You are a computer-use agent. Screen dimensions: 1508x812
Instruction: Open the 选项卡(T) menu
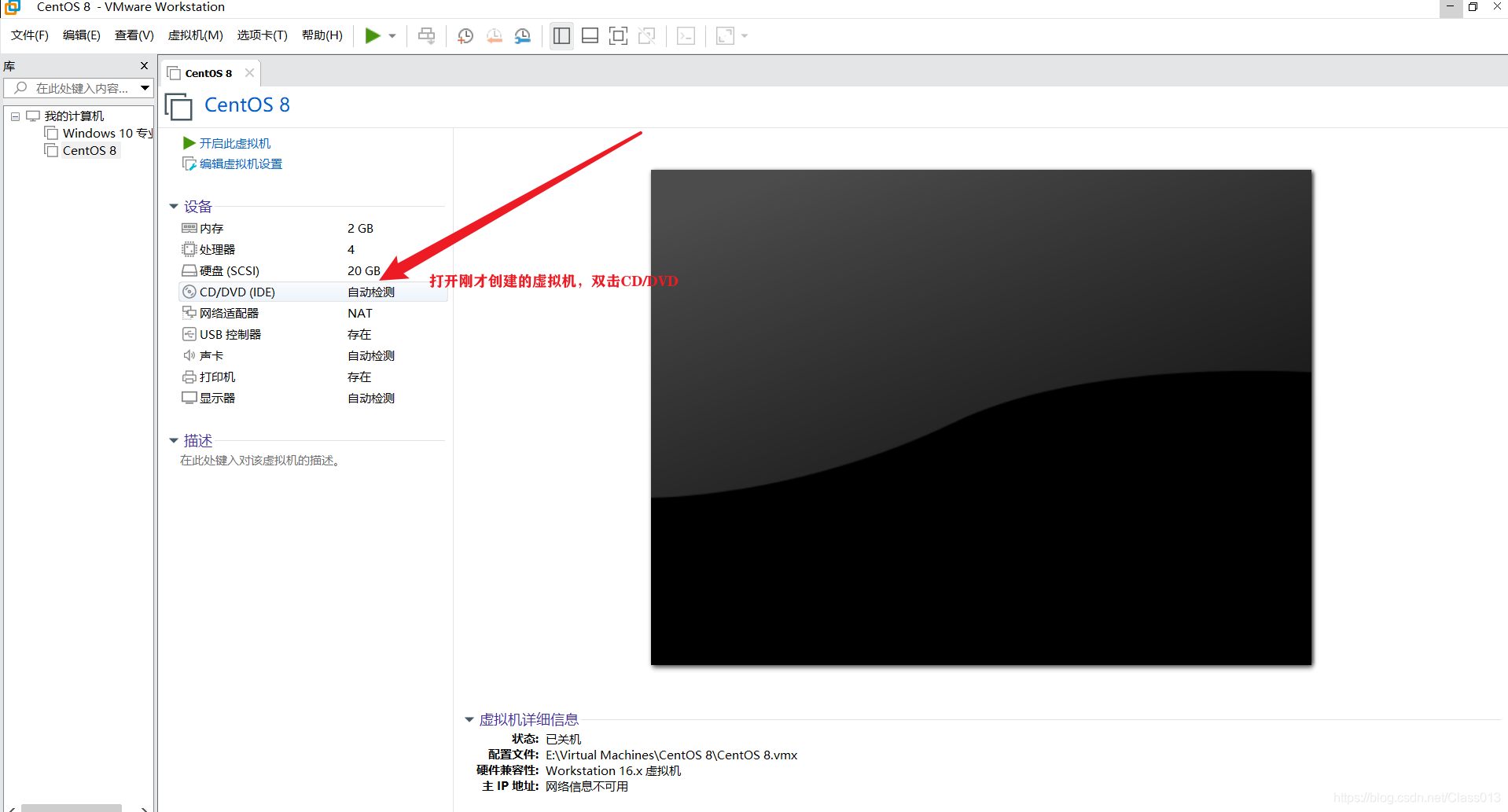point(263,35)
